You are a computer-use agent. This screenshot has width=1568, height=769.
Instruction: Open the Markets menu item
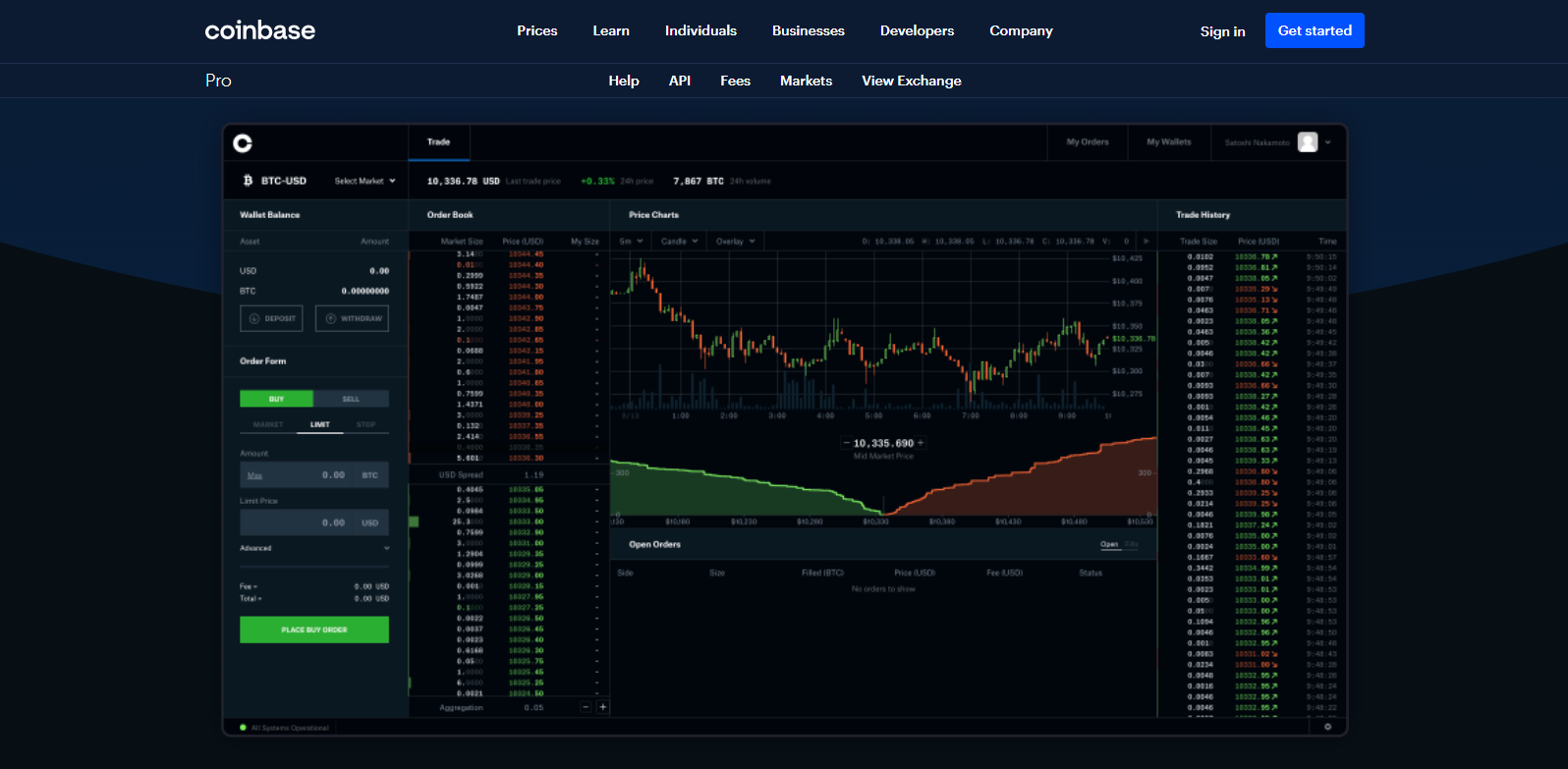point(806,81)
